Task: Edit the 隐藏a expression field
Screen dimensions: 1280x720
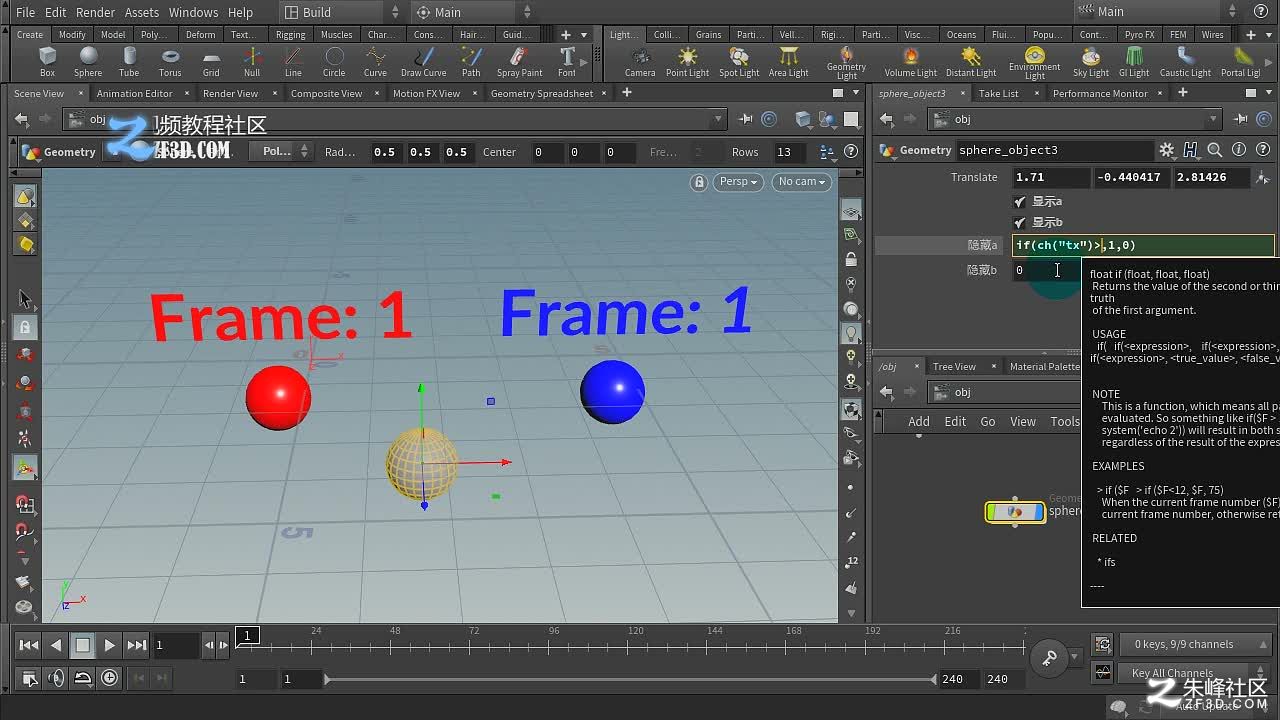Action: click(x=1143, y=245)
